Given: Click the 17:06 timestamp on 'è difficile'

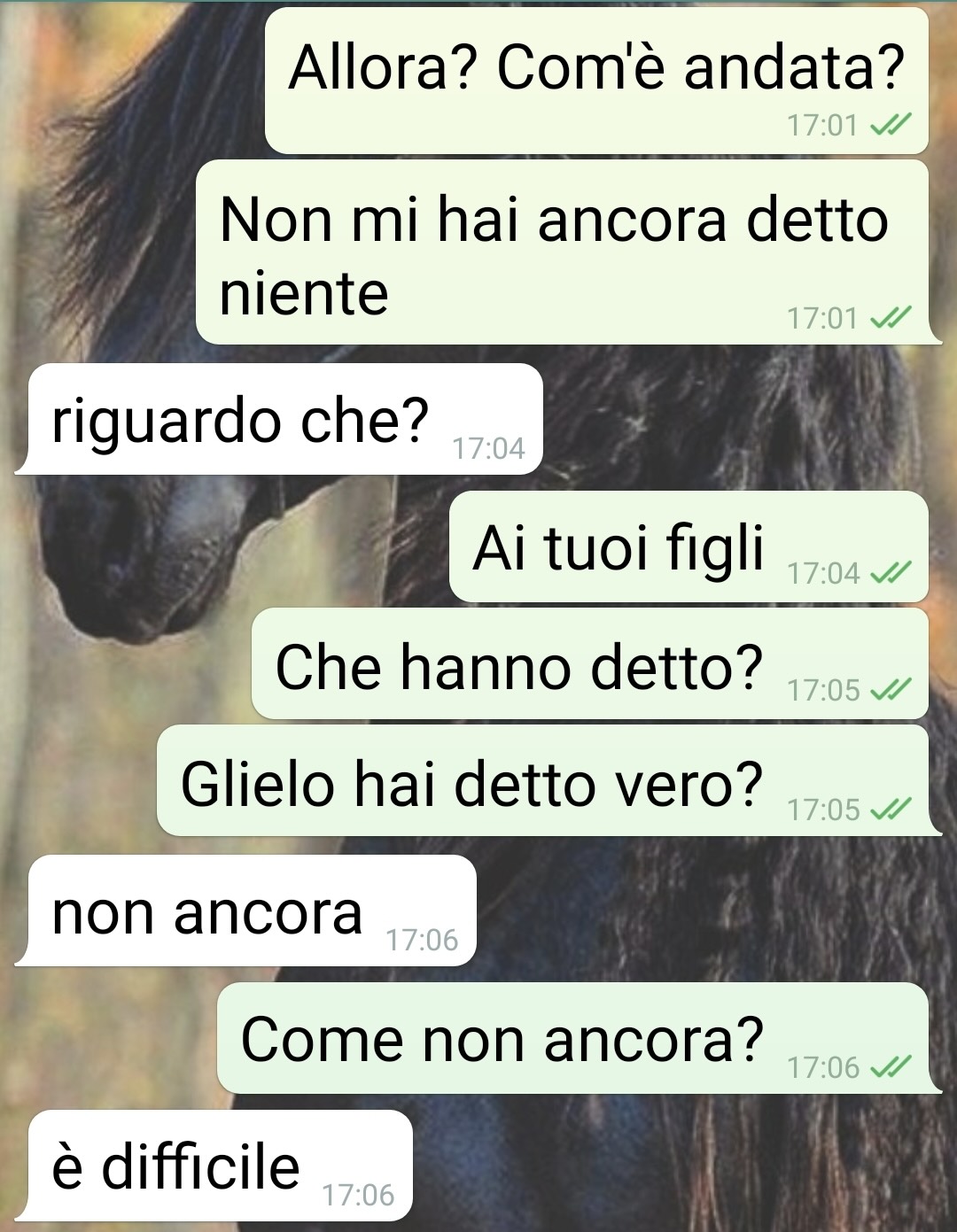Looking at the screenshot, I should coord(358,1196).
